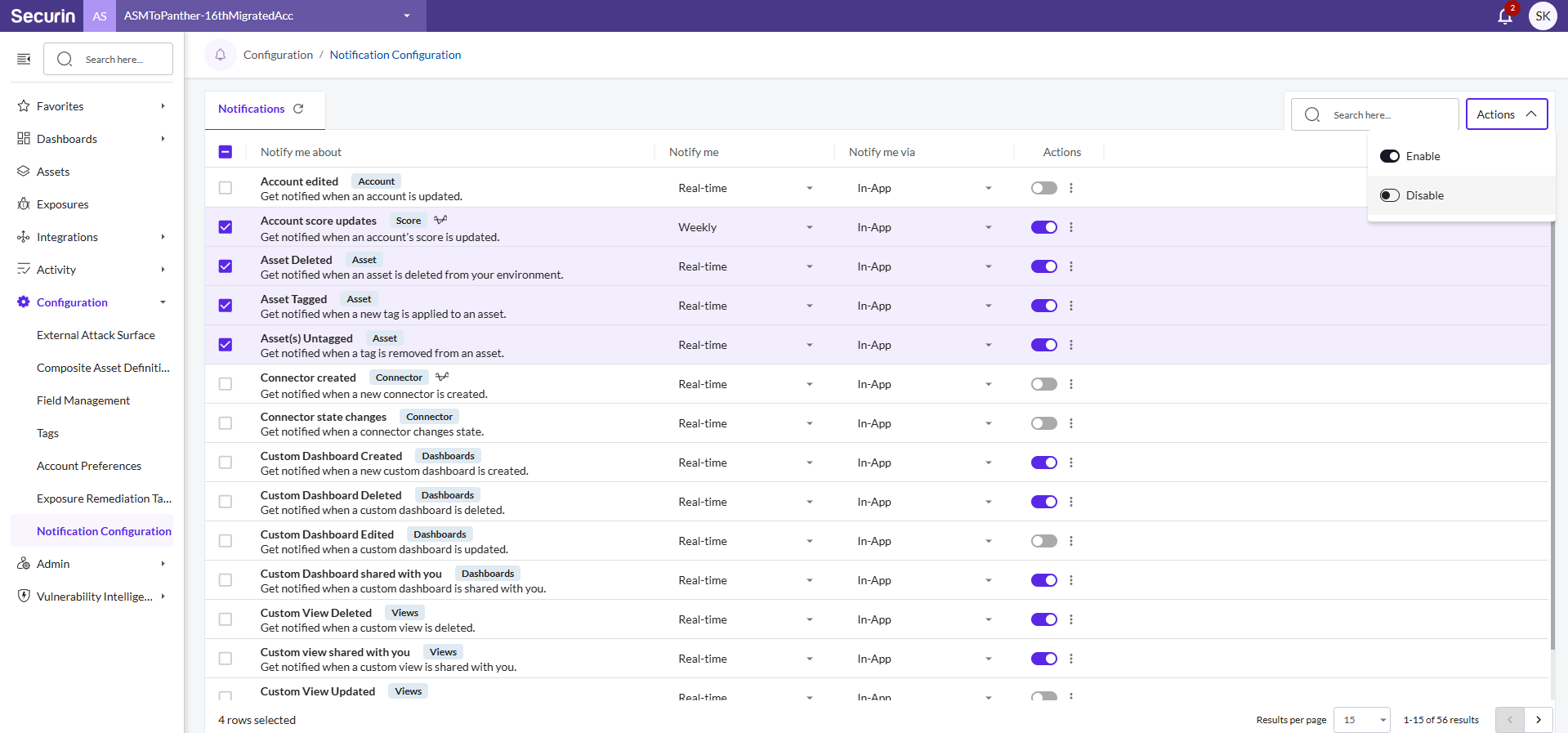Open Admin icon in sidebar

pyautogui.click(x=24, y=564)
